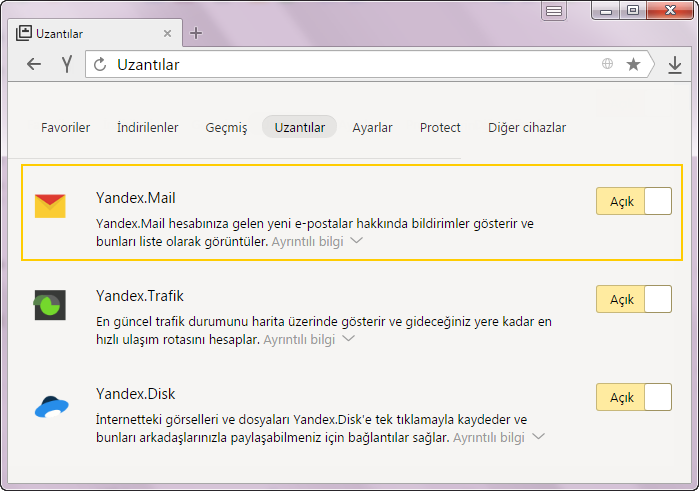Image resolution: width=699 pixels, height=491 pixels.
Task: Open the Yandex home Y icon
Action: point(67,64)
